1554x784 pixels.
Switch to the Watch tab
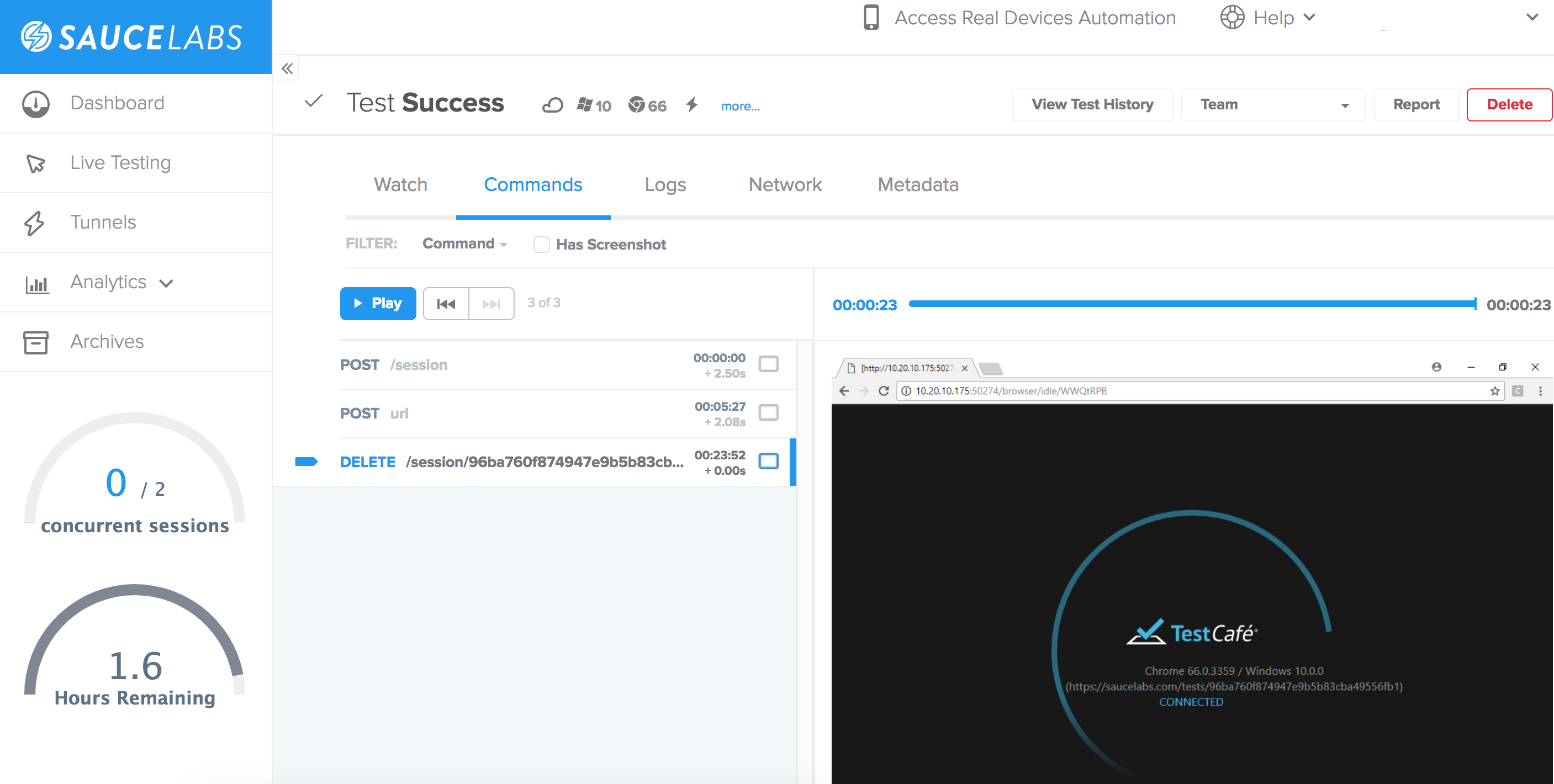[x=400, y=184]
